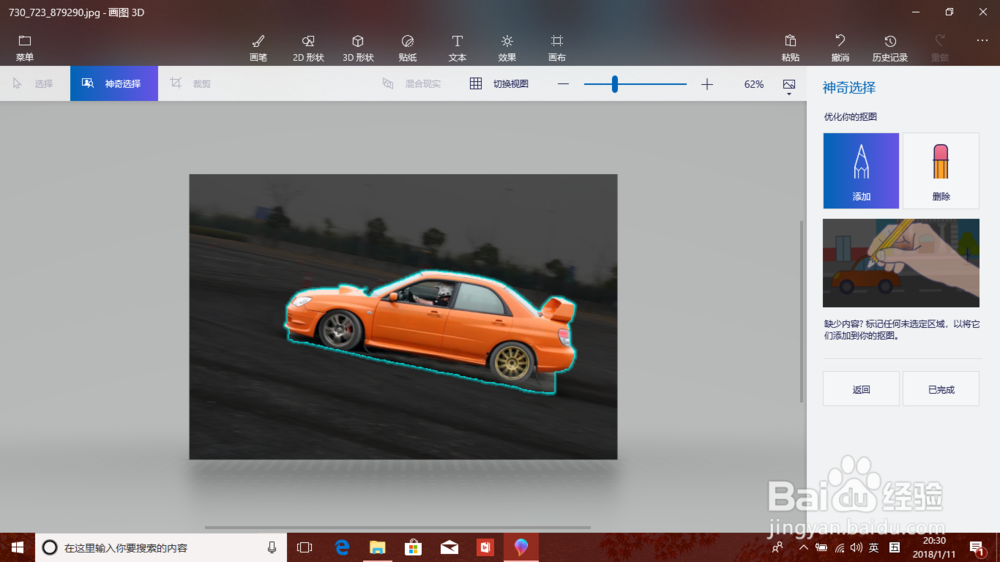Click the Paint 3D taskbar icon
The width and height of the screenshot is (1000, 562).
point(521,547)
